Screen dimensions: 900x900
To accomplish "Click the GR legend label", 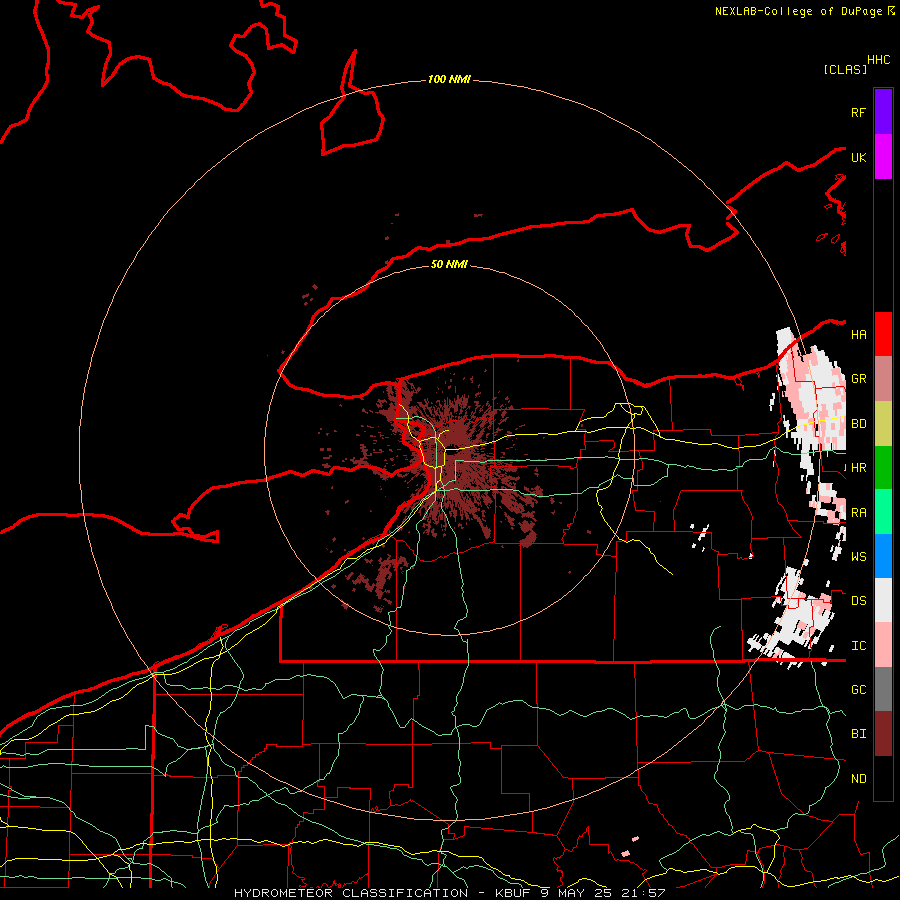I will (859, 379).
